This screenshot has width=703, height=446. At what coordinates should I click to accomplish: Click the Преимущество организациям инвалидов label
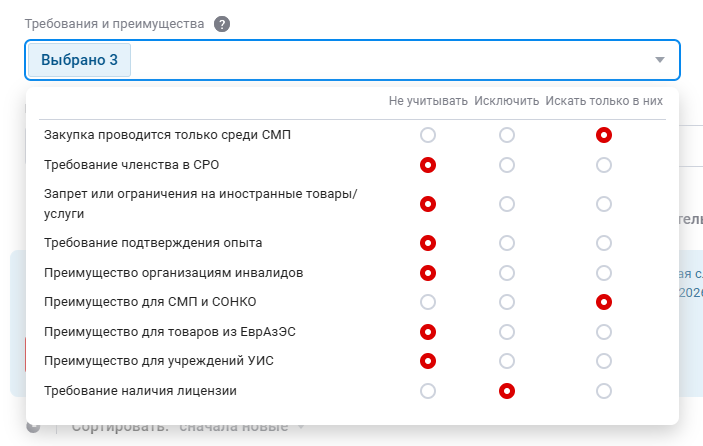click(174, 273)
